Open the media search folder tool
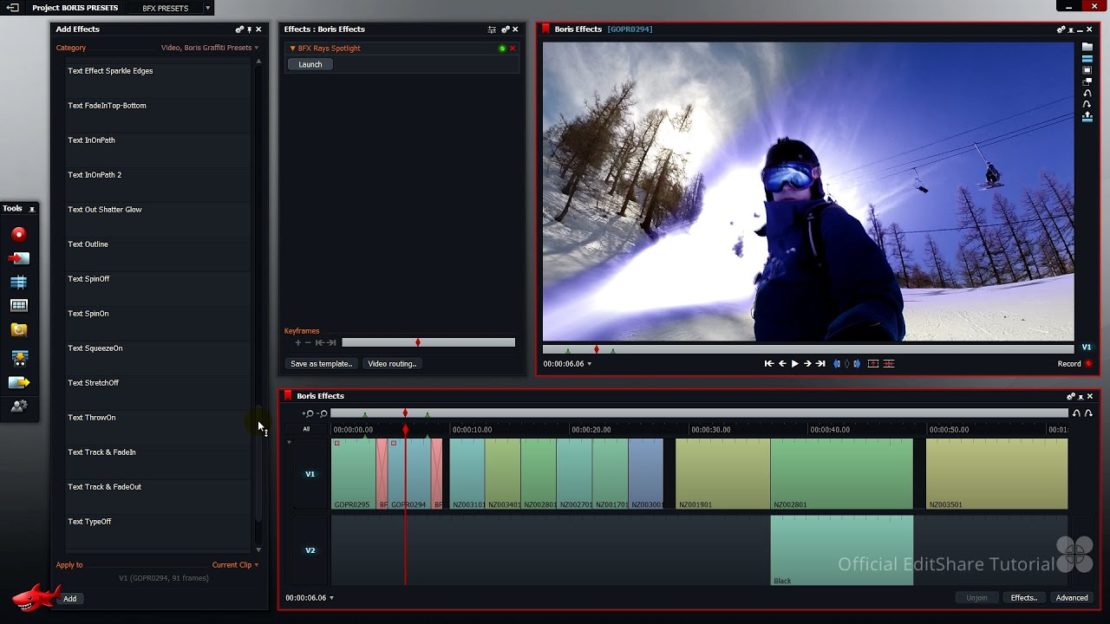Image resolution: width=1110 pixels, height=624 pixels. [x=18, y=330]
